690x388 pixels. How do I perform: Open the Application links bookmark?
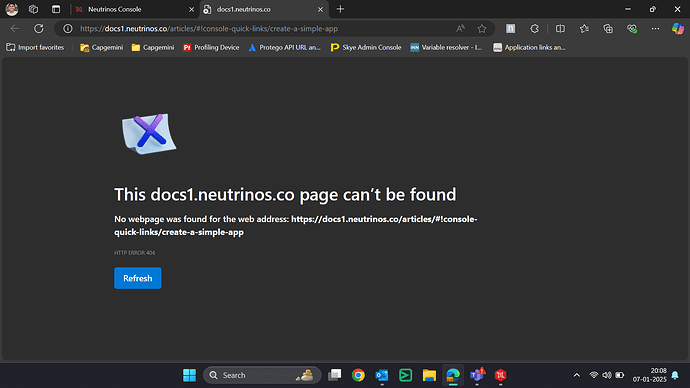coord(529,47)
